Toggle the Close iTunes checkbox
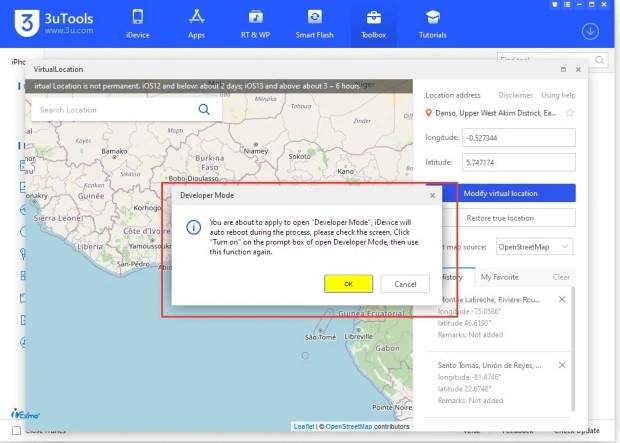 coord(16,430)
